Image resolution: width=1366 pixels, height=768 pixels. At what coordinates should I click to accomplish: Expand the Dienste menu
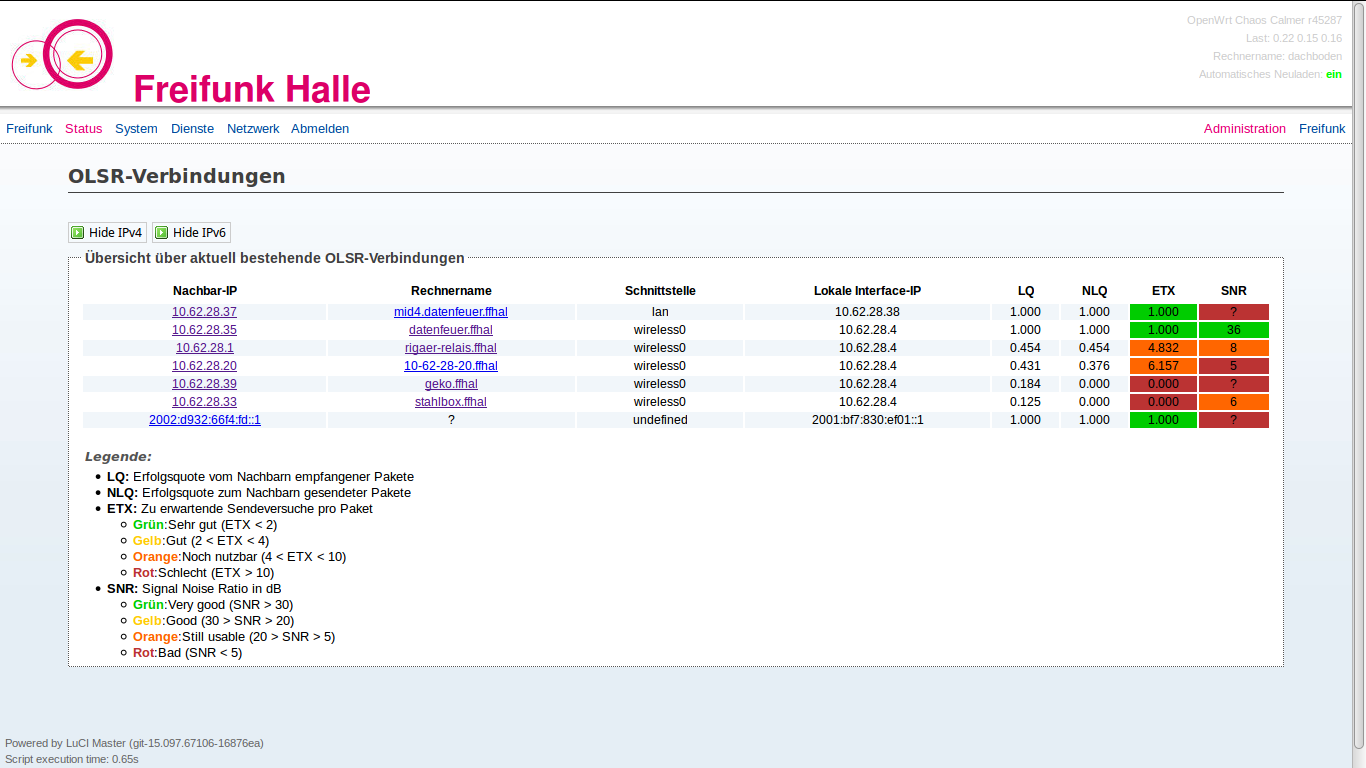192,129
